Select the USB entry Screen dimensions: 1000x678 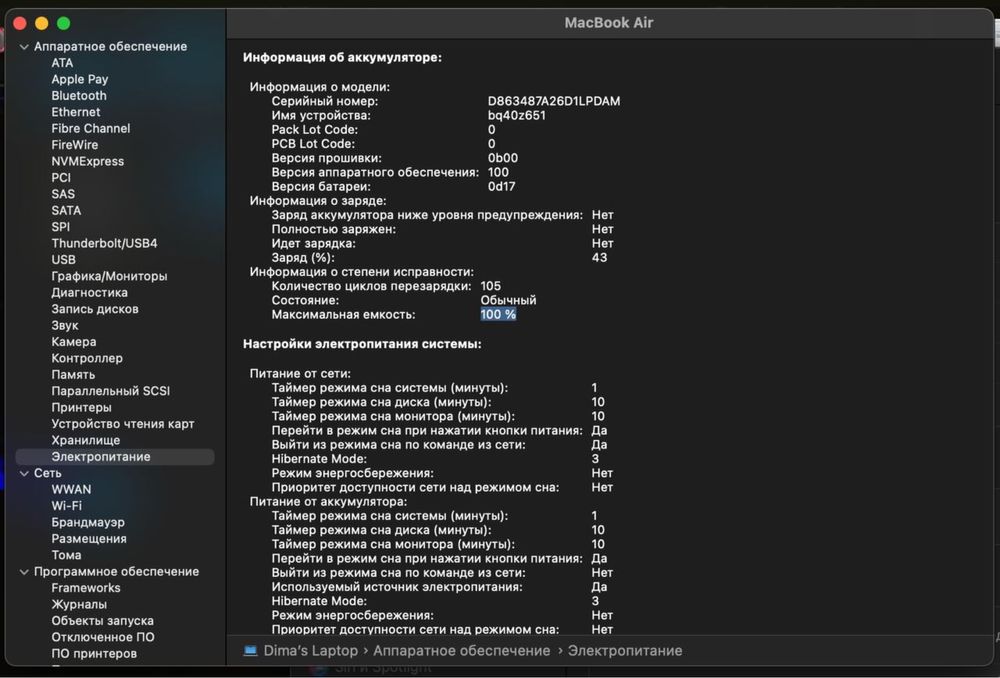(63, 260)
